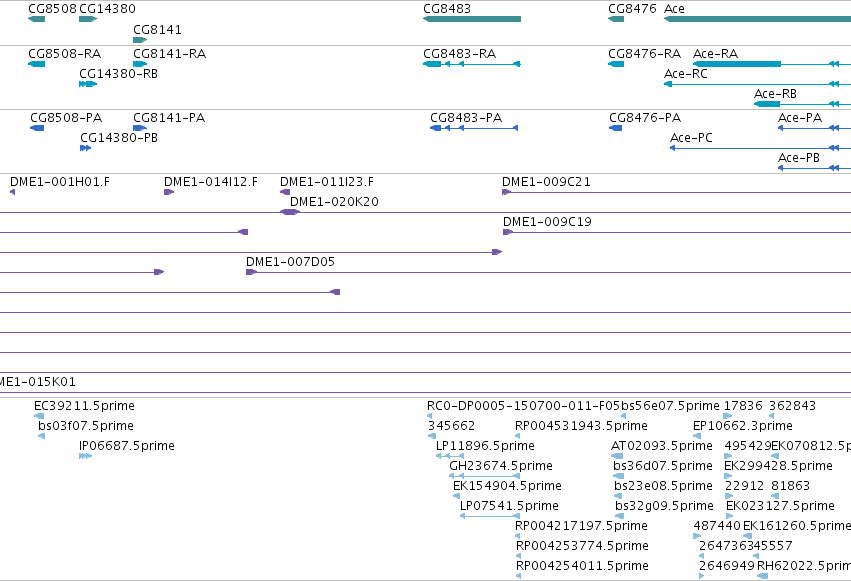Select the CG14380-RB transcript glyph
This screenshot has height=581, width=851.
click(x=88, y=84)
